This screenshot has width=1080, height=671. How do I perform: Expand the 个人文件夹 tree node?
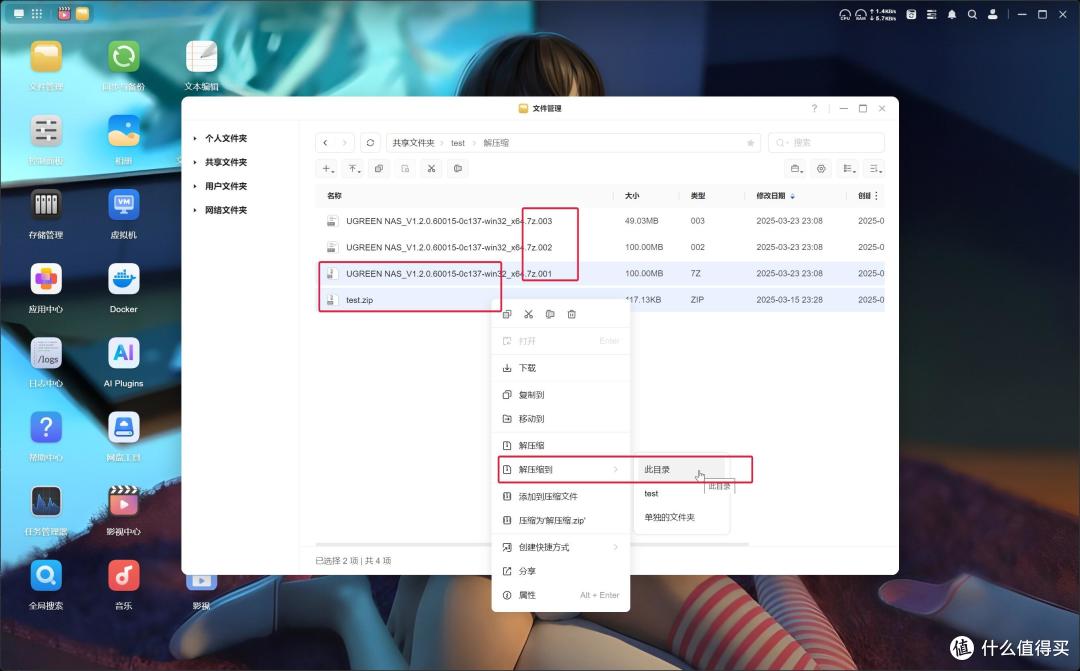tap(195, 138)
